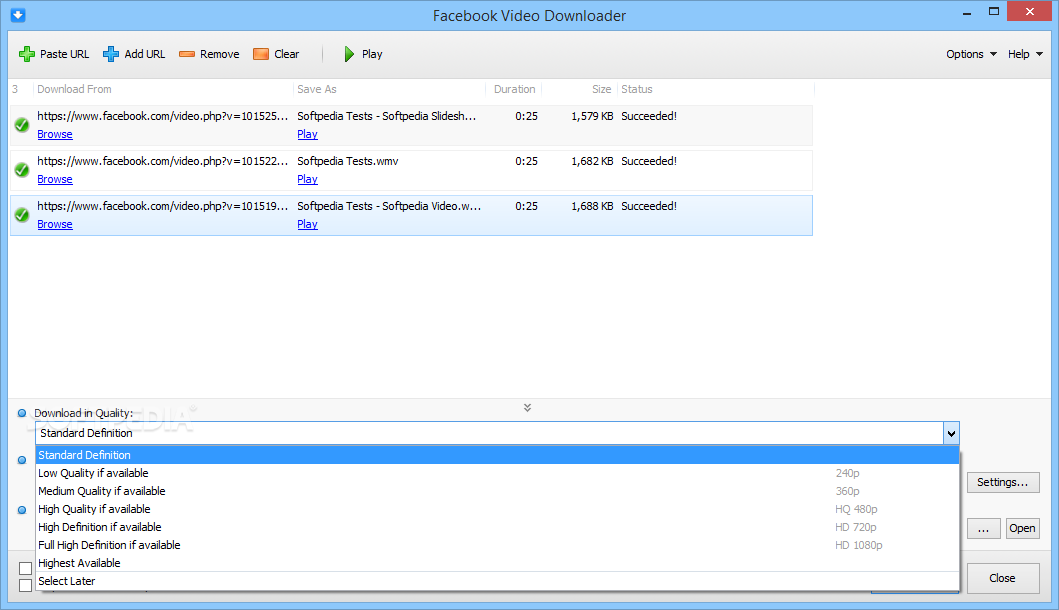Click Browse link for the v=101525 video
Image resolution: width=1059 pixels, height=610 pixels.
pos(55,134)
